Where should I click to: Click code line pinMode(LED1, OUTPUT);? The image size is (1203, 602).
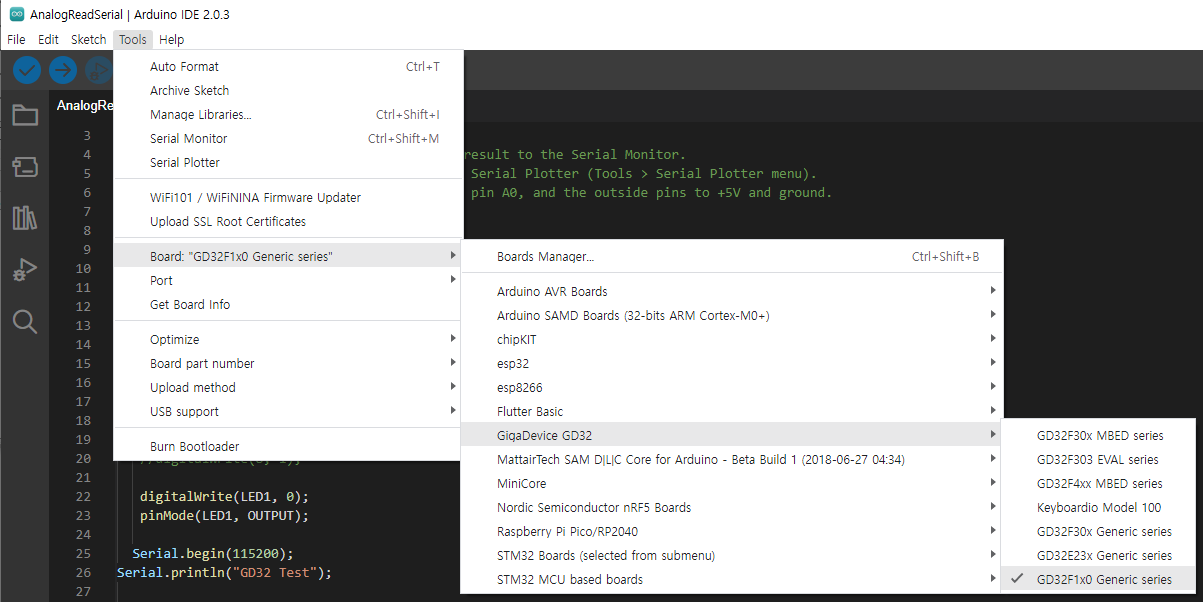coord(224,516)
